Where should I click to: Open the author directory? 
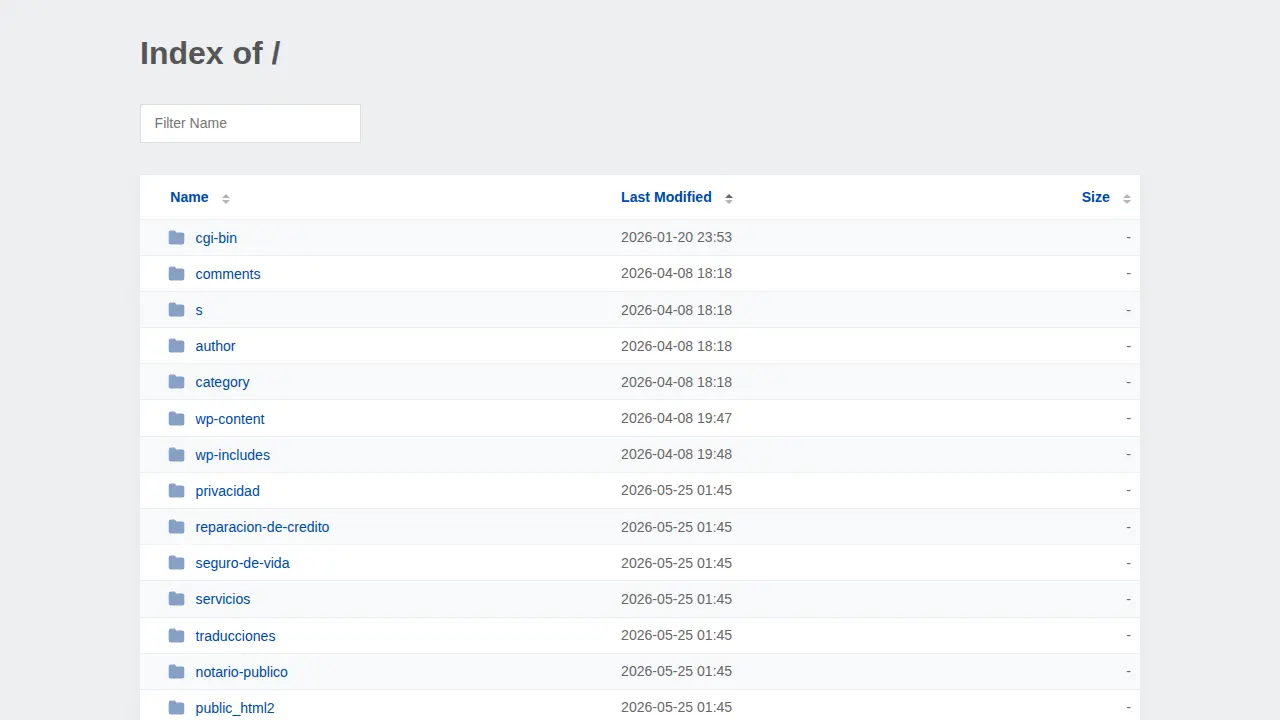pos(215,346)
